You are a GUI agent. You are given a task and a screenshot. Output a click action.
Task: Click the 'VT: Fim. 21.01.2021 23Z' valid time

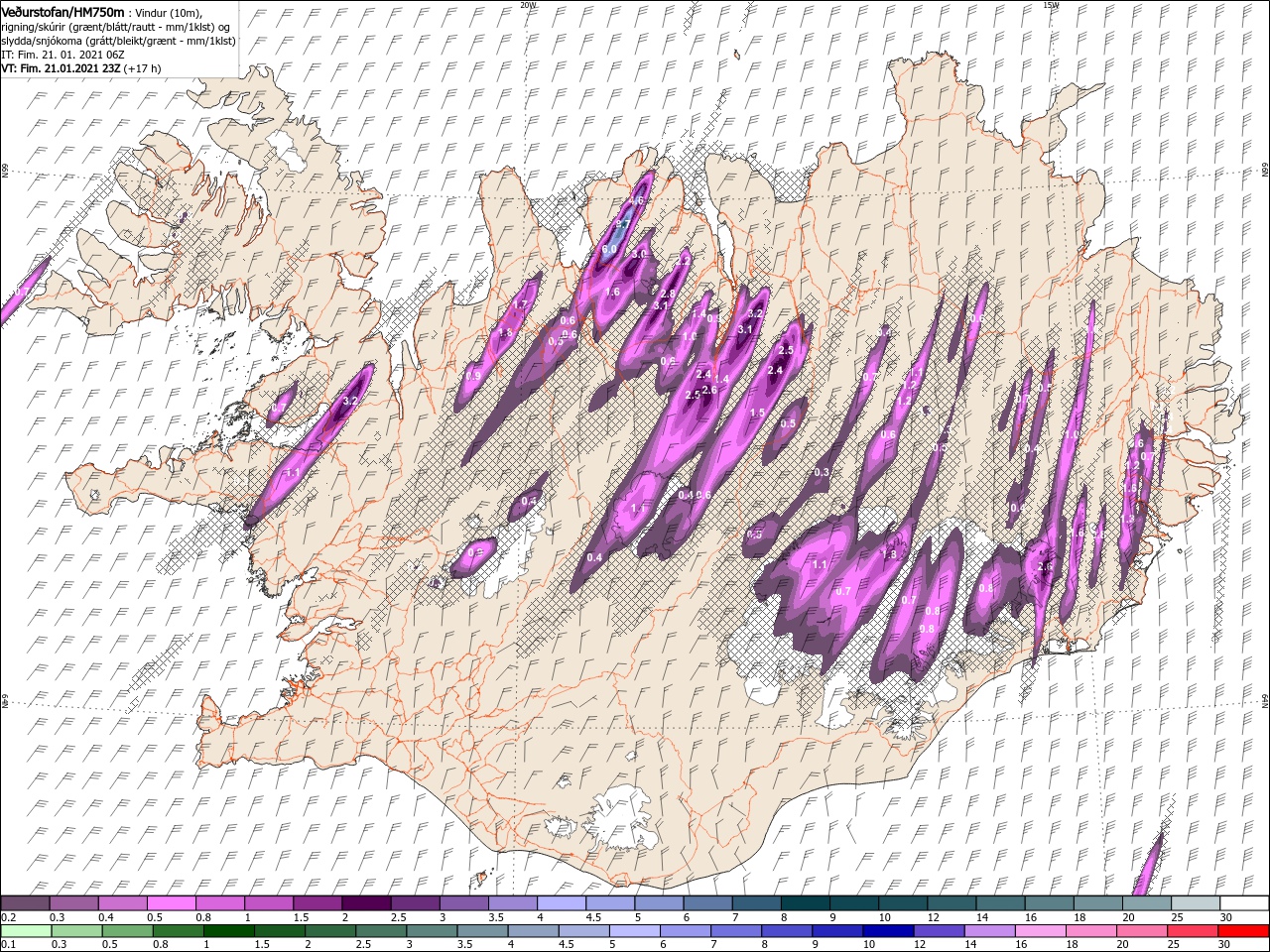click(61, 68)
